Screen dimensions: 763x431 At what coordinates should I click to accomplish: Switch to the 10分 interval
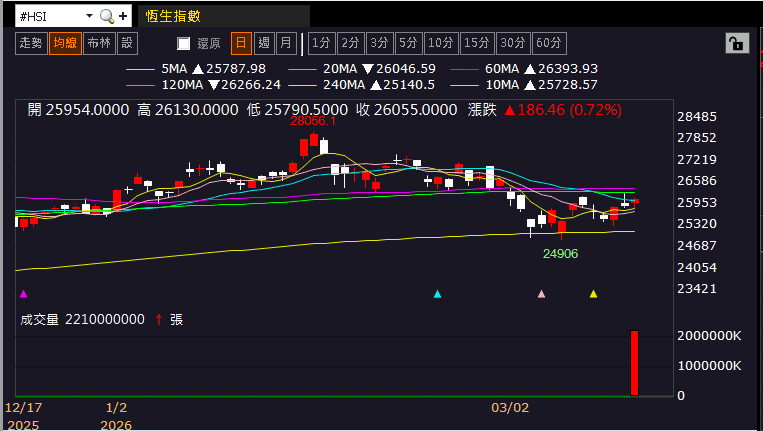[x=441, y=43]
